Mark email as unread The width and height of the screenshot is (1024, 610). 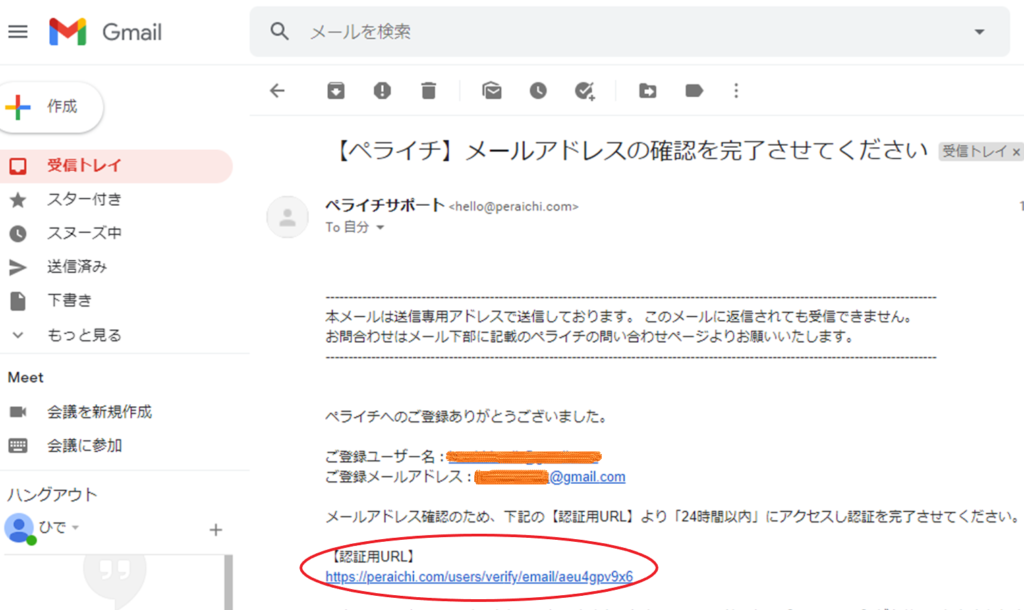492,91
